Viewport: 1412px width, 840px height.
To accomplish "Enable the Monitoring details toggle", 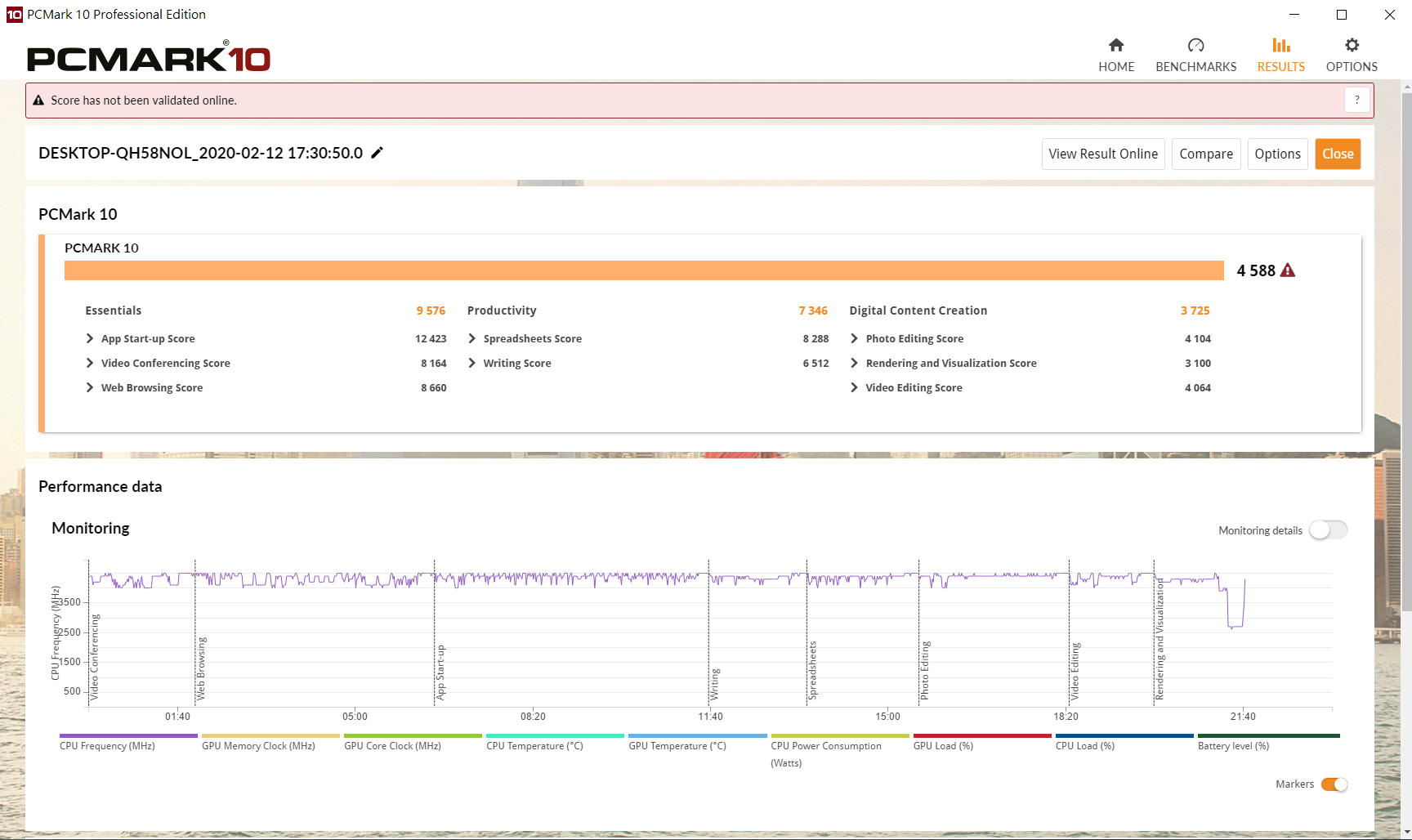I will coord(1328,530).
